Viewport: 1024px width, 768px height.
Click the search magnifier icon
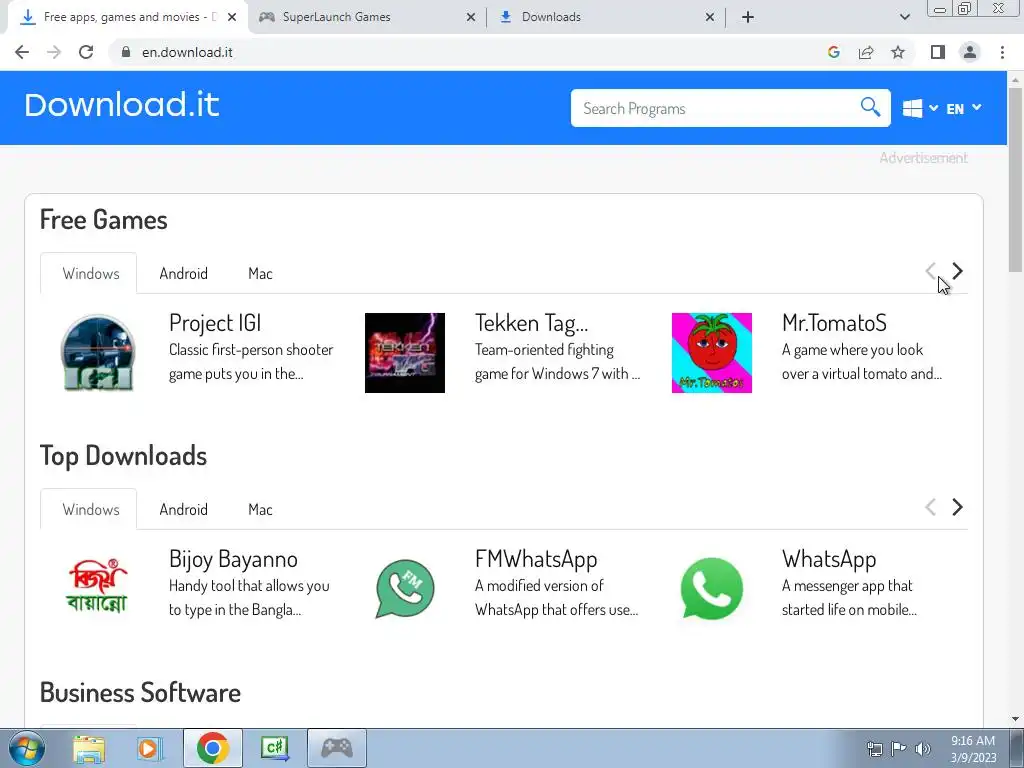(x=870, y=106)
